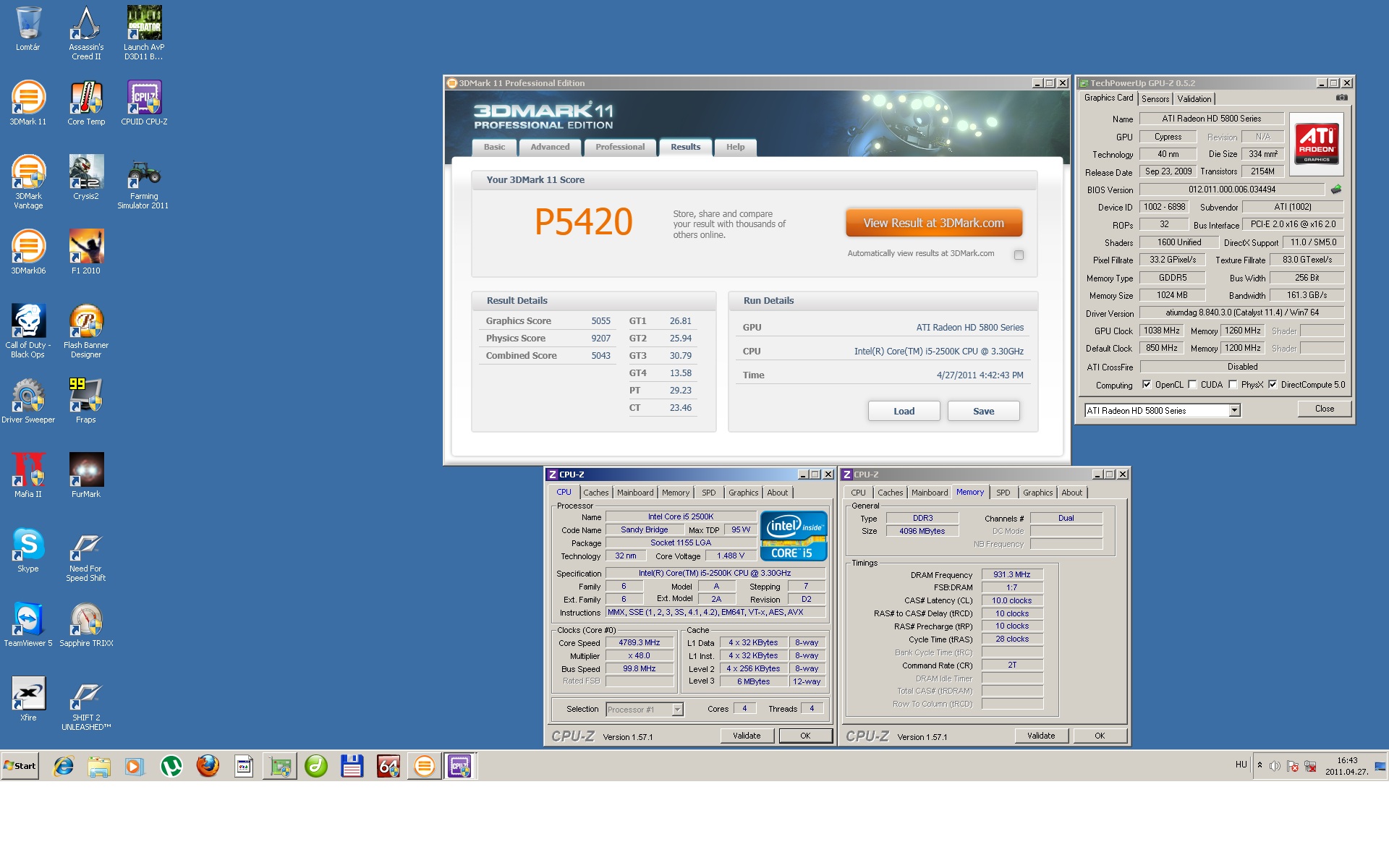
Task: Click Load button in Run Details
Action: (x=904, y=411)
